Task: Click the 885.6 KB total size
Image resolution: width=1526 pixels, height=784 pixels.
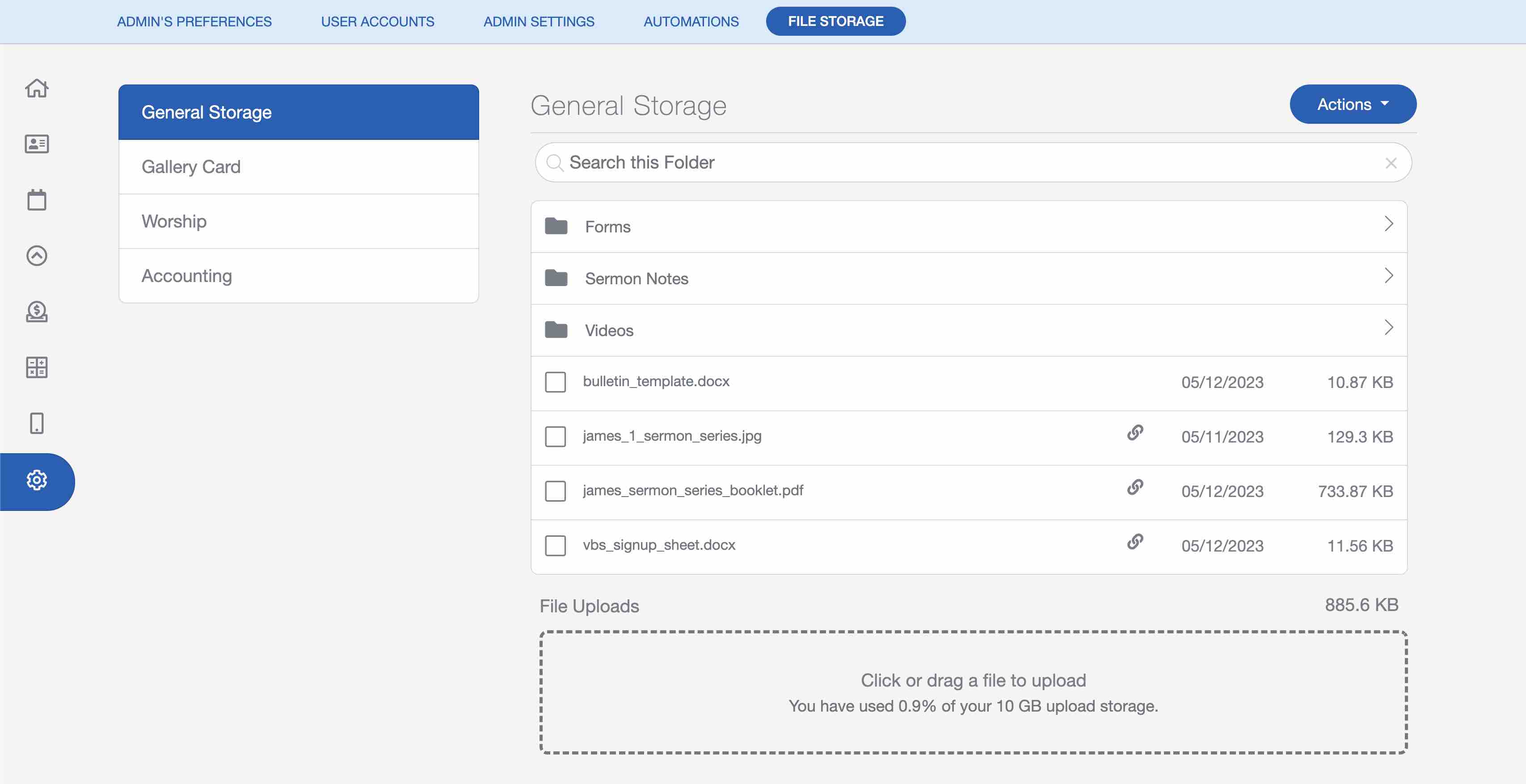Action: (x=1362, y=604)
